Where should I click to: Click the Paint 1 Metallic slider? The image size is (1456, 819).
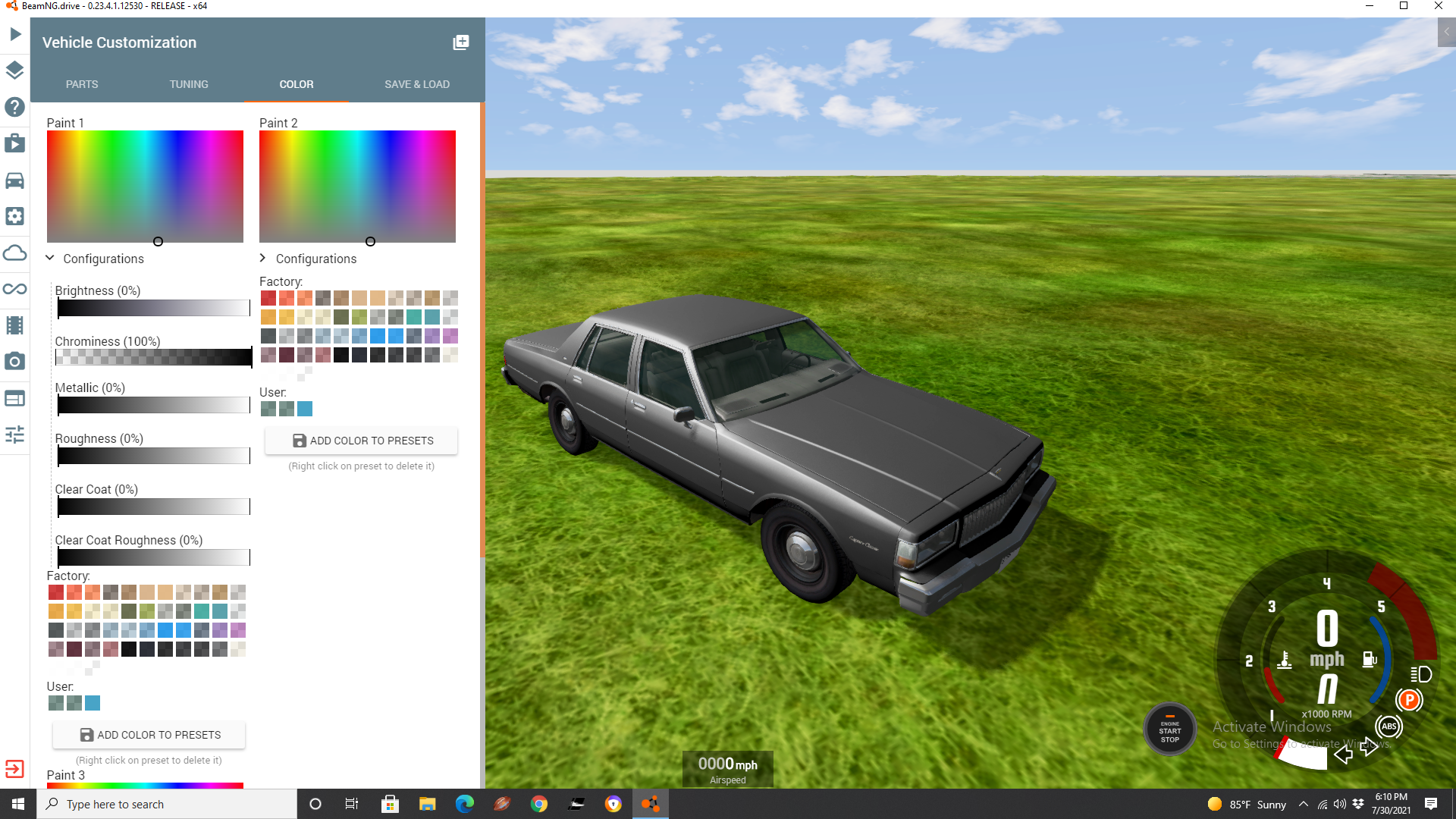click(154, 405)
